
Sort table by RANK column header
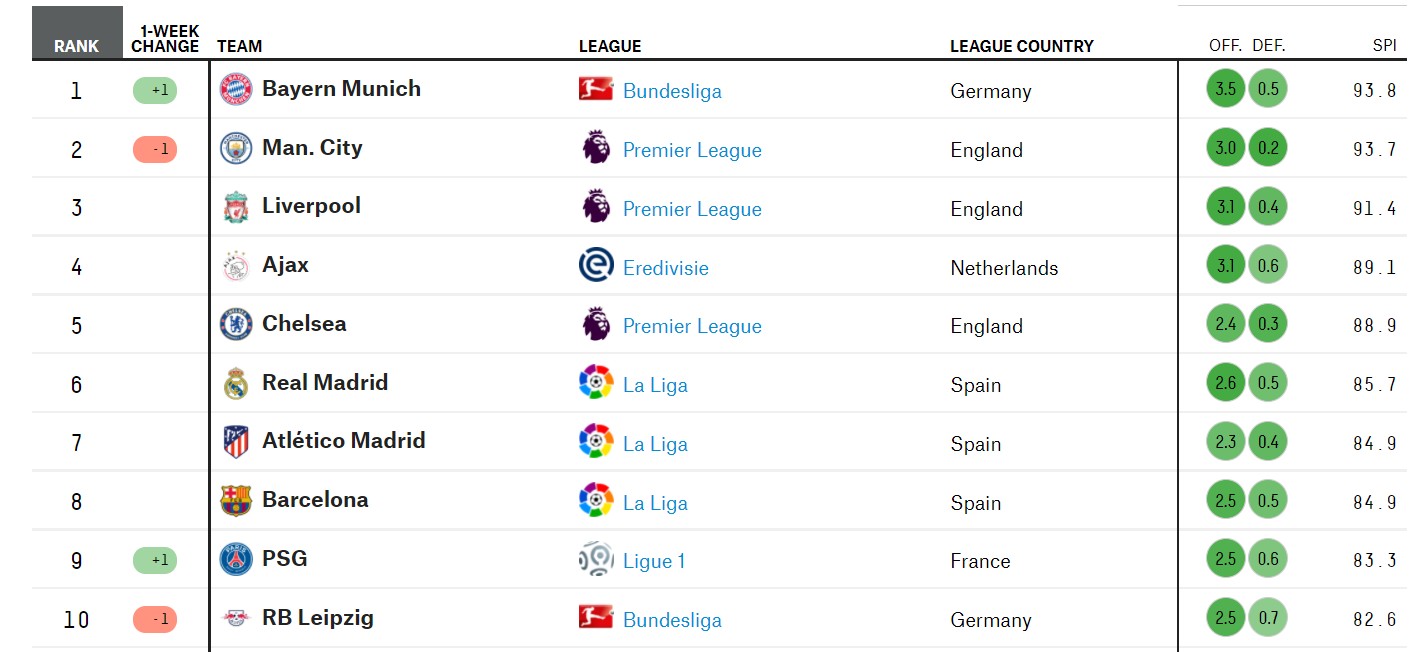[77, 46]
